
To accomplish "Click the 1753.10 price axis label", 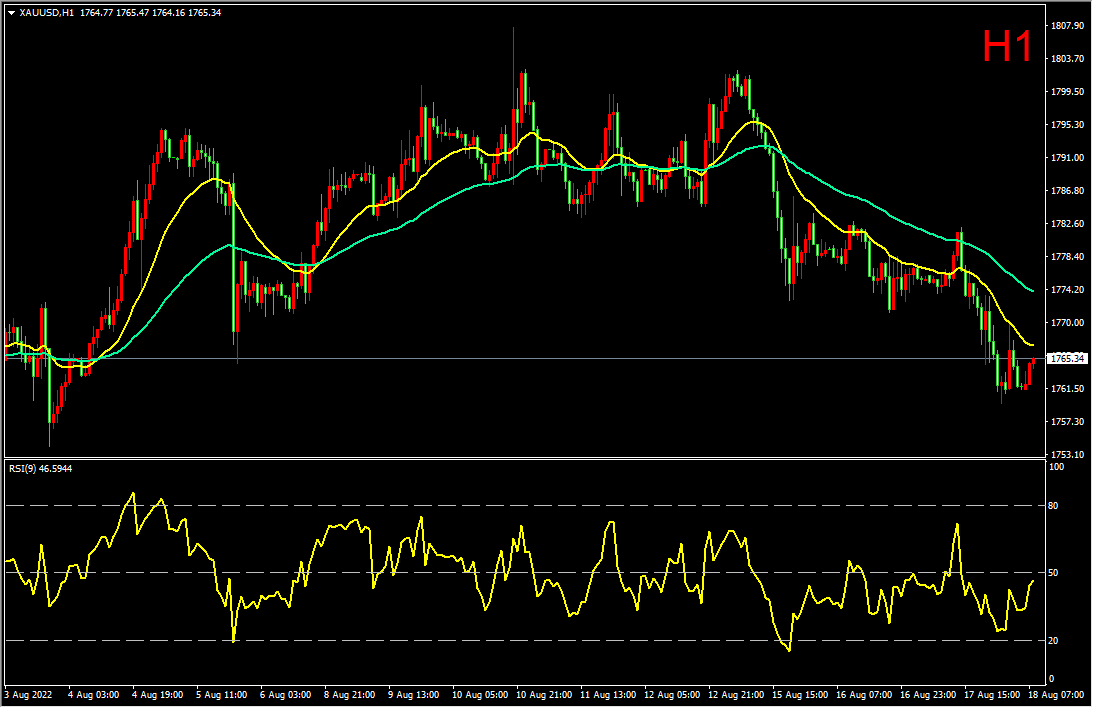I will point(1067,454).
